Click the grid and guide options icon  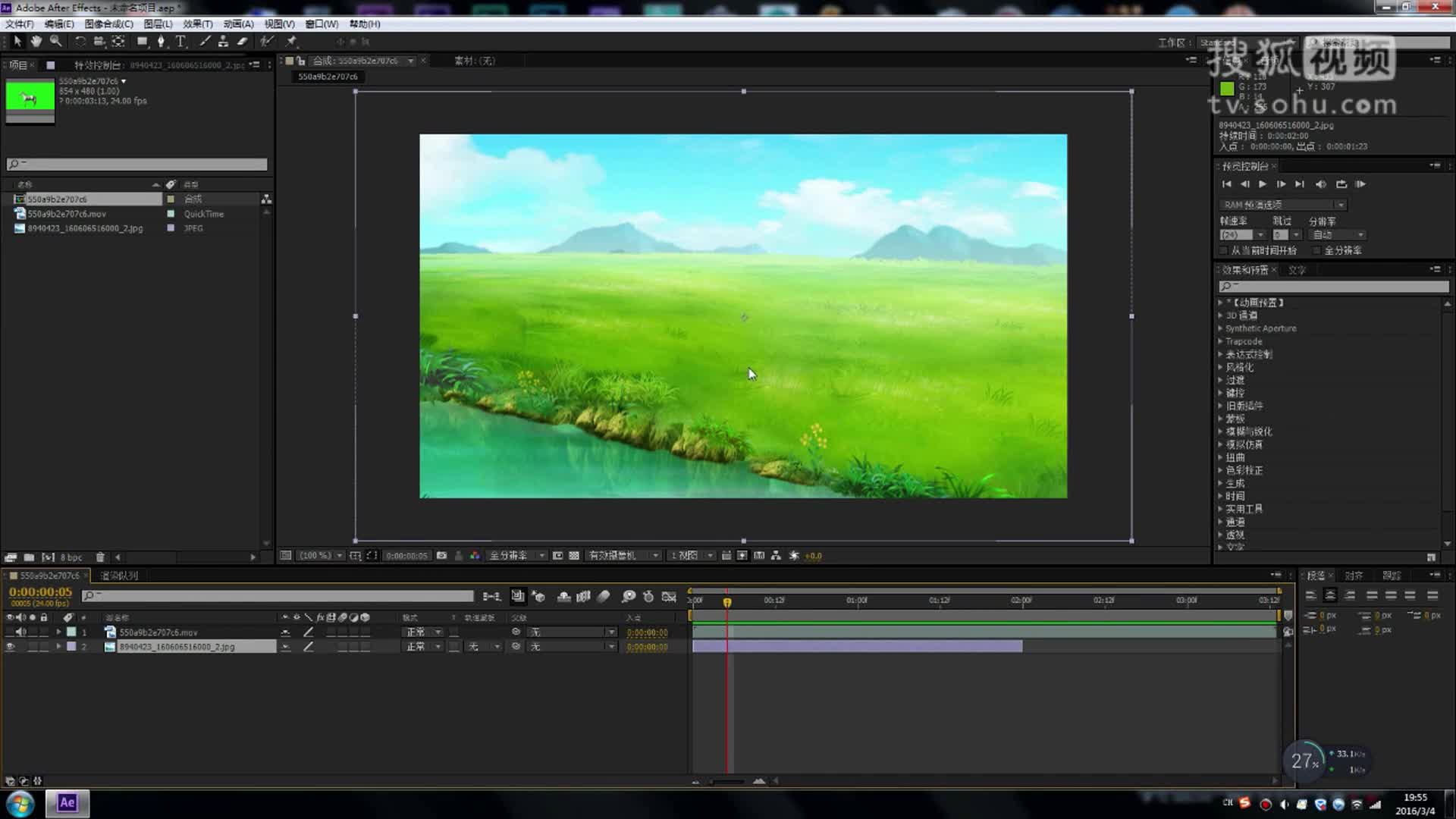point(355,556)
